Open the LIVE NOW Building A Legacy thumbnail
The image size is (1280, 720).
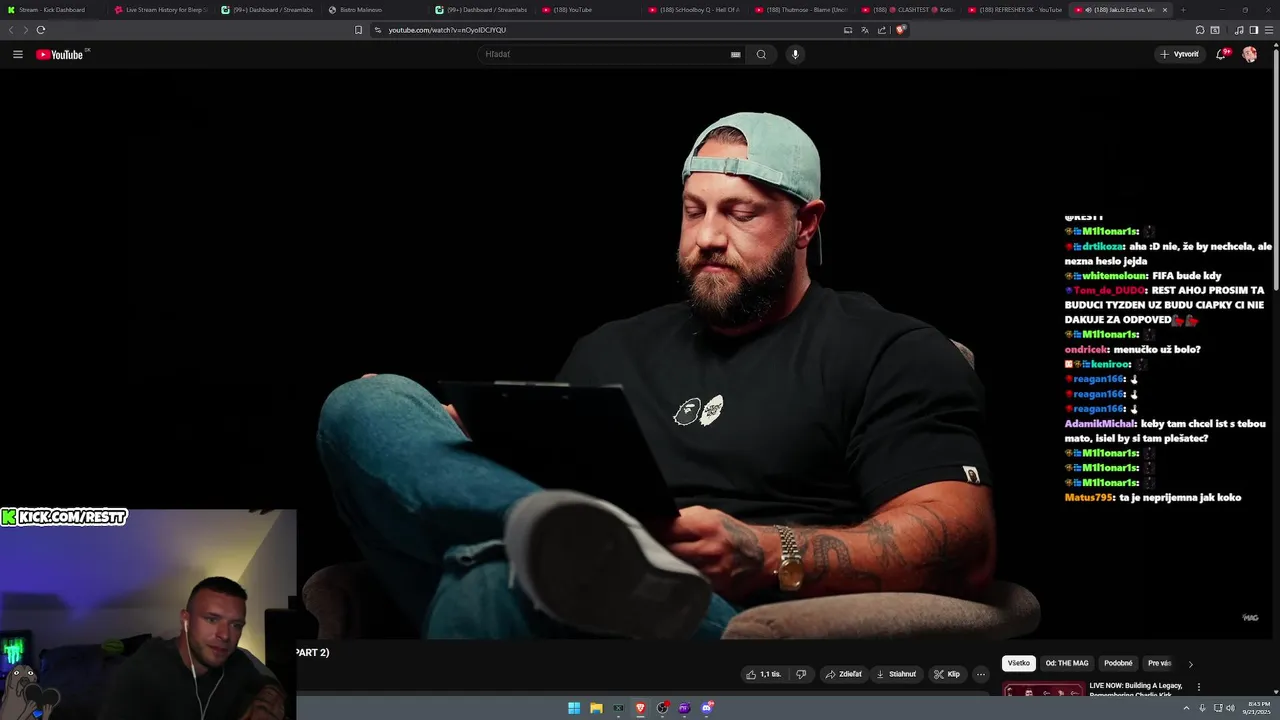click(1043, 690)
